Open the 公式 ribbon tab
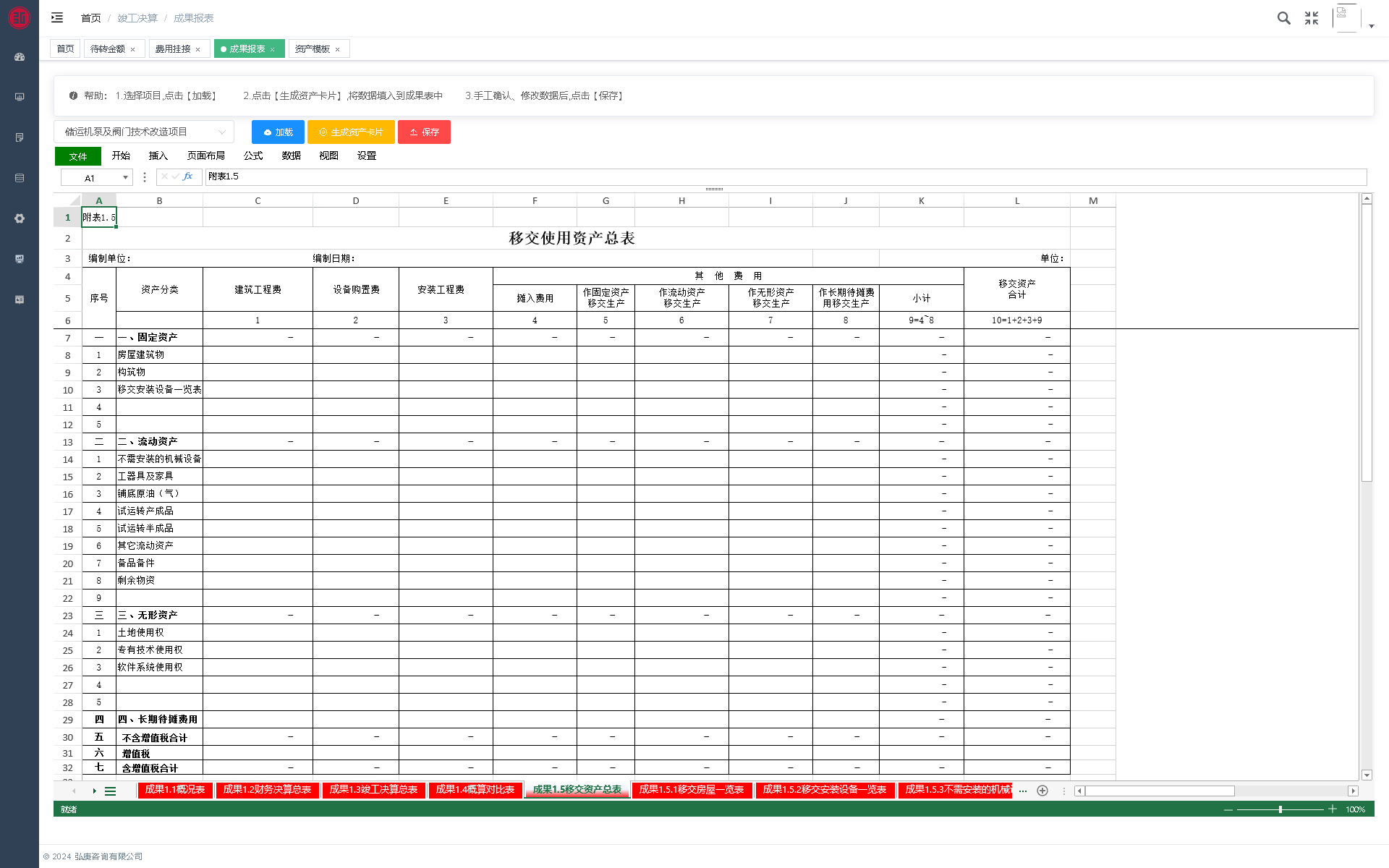Screen dimensions: 1389x868 click(253, 156)
